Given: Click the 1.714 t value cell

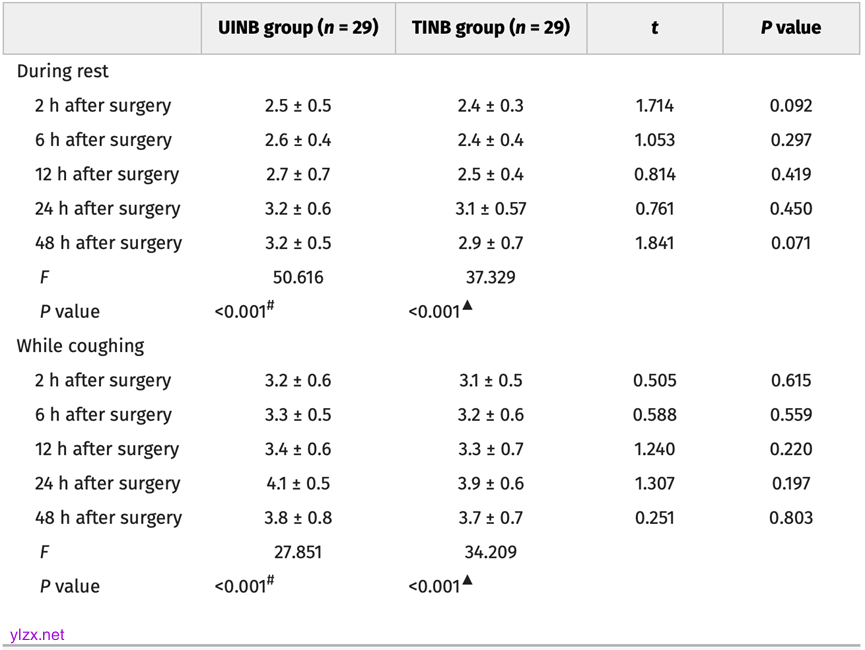Looking at the screenshot, I should [x=654, y=106].
